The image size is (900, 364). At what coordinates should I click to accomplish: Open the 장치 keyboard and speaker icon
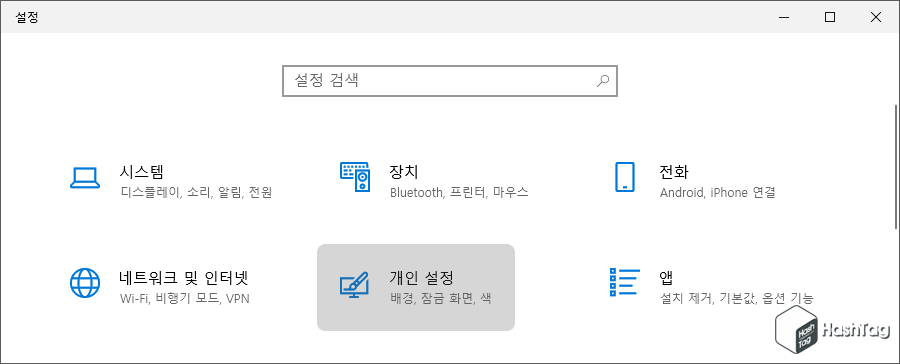pos(355,177)
